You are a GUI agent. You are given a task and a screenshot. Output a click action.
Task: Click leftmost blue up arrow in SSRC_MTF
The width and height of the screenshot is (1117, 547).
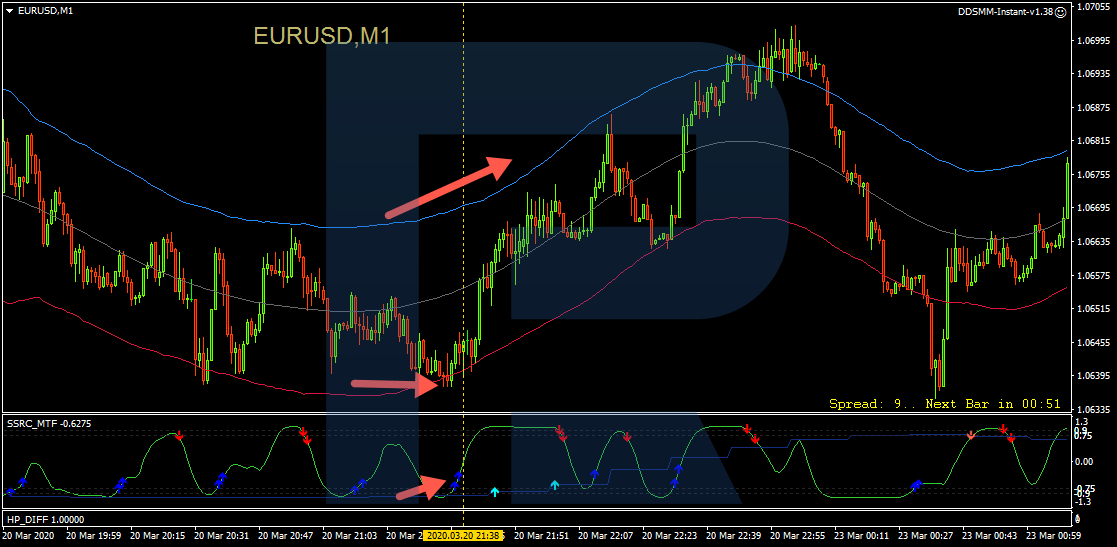(11, 491)
